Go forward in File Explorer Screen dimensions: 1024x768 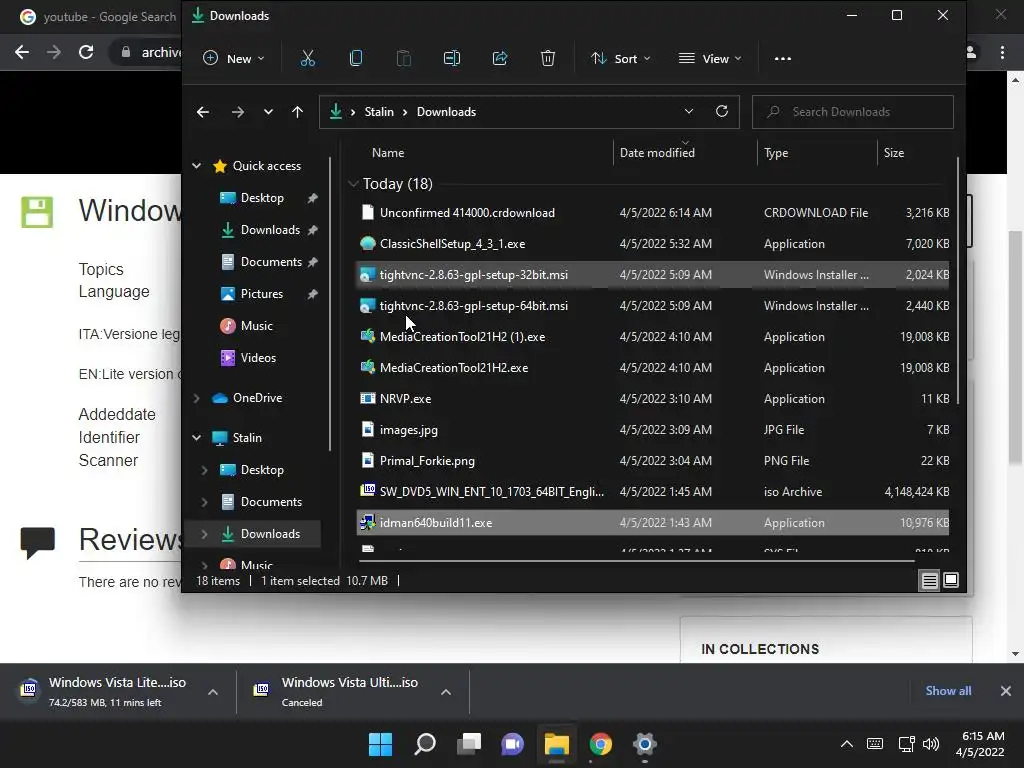tap(238, 112)
